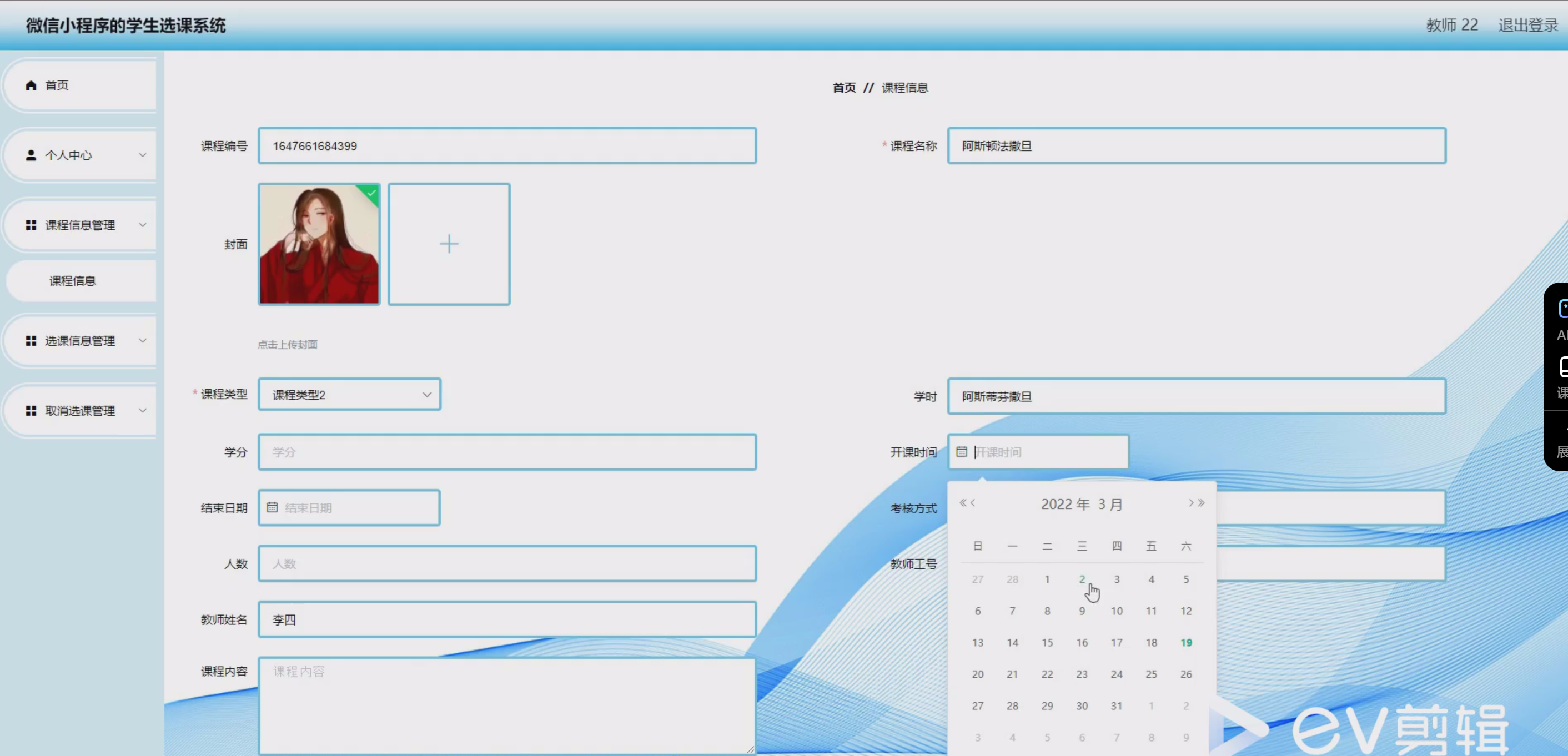The image size is (1568, 756).
Task: Select date 16 in the calendar
Action: (x=1082, y=643)
